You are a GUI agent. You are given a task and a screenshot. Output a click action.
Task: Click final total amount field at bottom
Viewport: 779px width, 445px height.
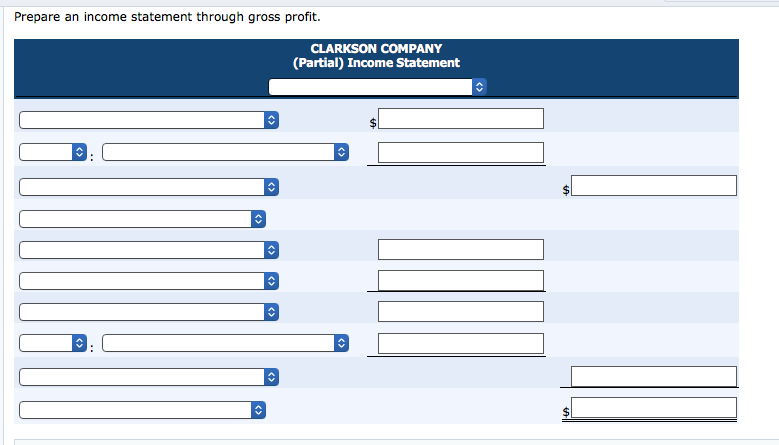tap(654, 407)
